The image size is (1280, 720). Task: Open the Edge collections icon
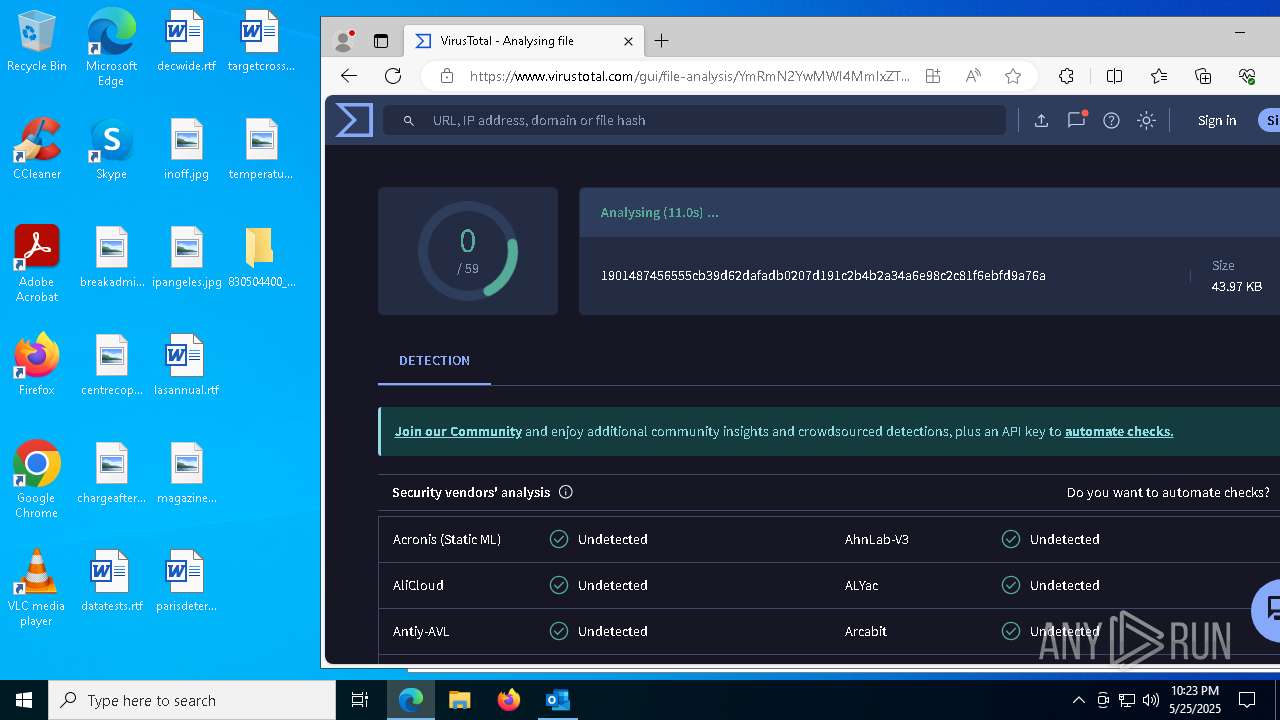pyautogui.click(x=1203, y=76)
